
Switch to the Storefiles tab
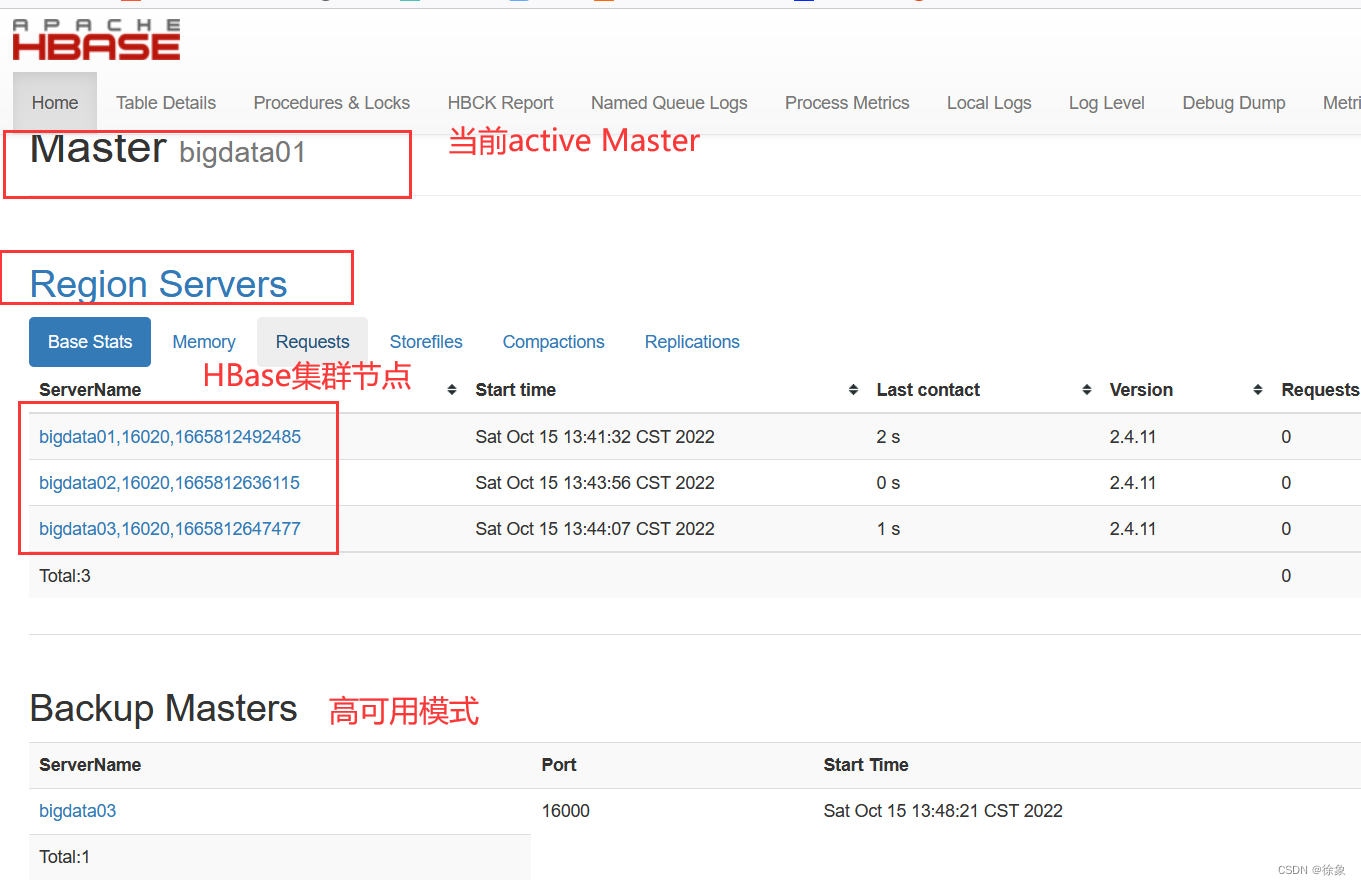[x=426, y=342]
